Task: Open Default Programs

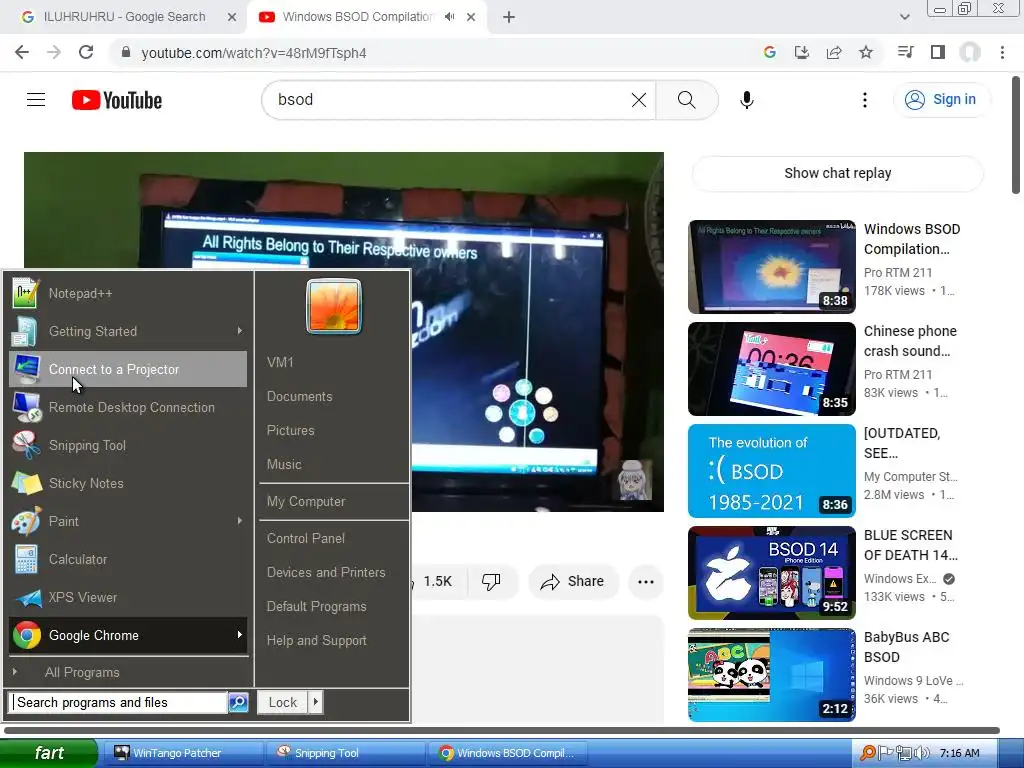Action: 316,606
